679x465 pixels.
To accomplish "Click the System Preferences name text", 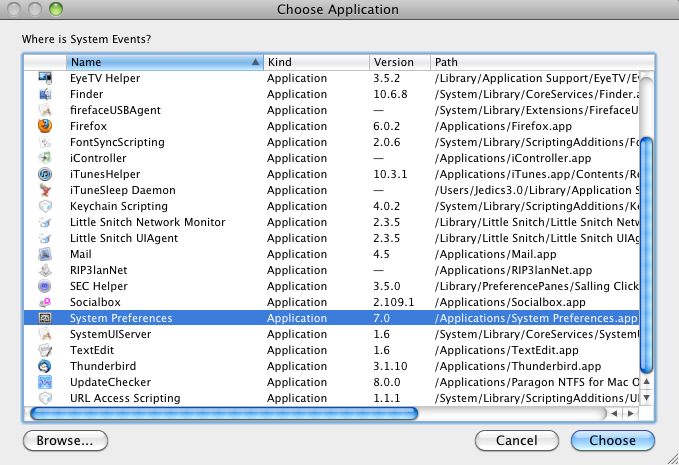I will pyautogui.click(x=121, y=318).
